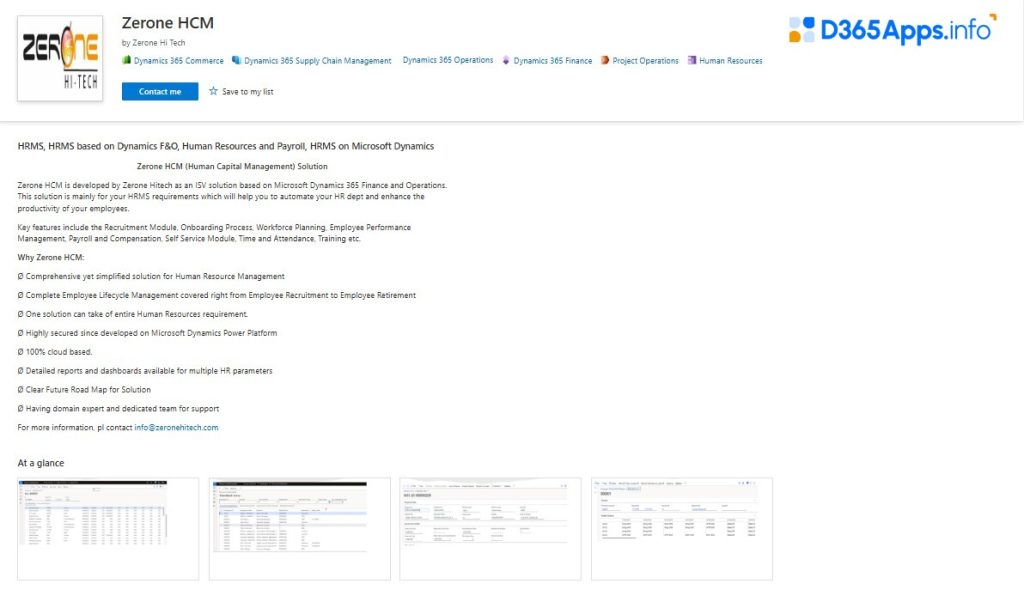Image resolution: width=1024 pixels, height=596 pixels.
Task: Click the Human Resources product icon
Action: [x=692, y=60]
